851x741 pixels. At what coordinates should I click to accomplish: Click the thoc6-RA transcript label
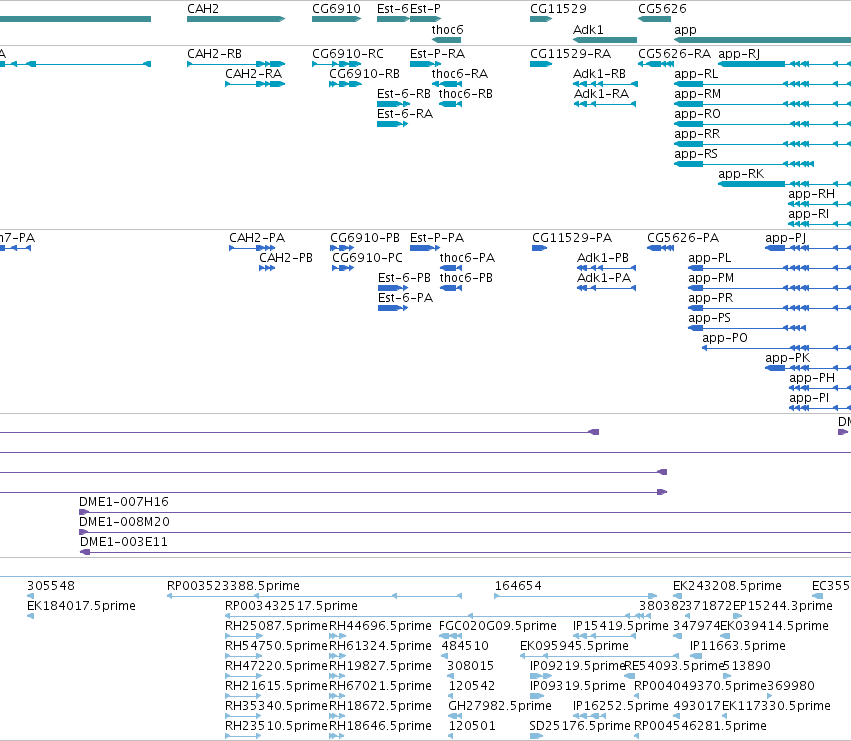point(460,74)
